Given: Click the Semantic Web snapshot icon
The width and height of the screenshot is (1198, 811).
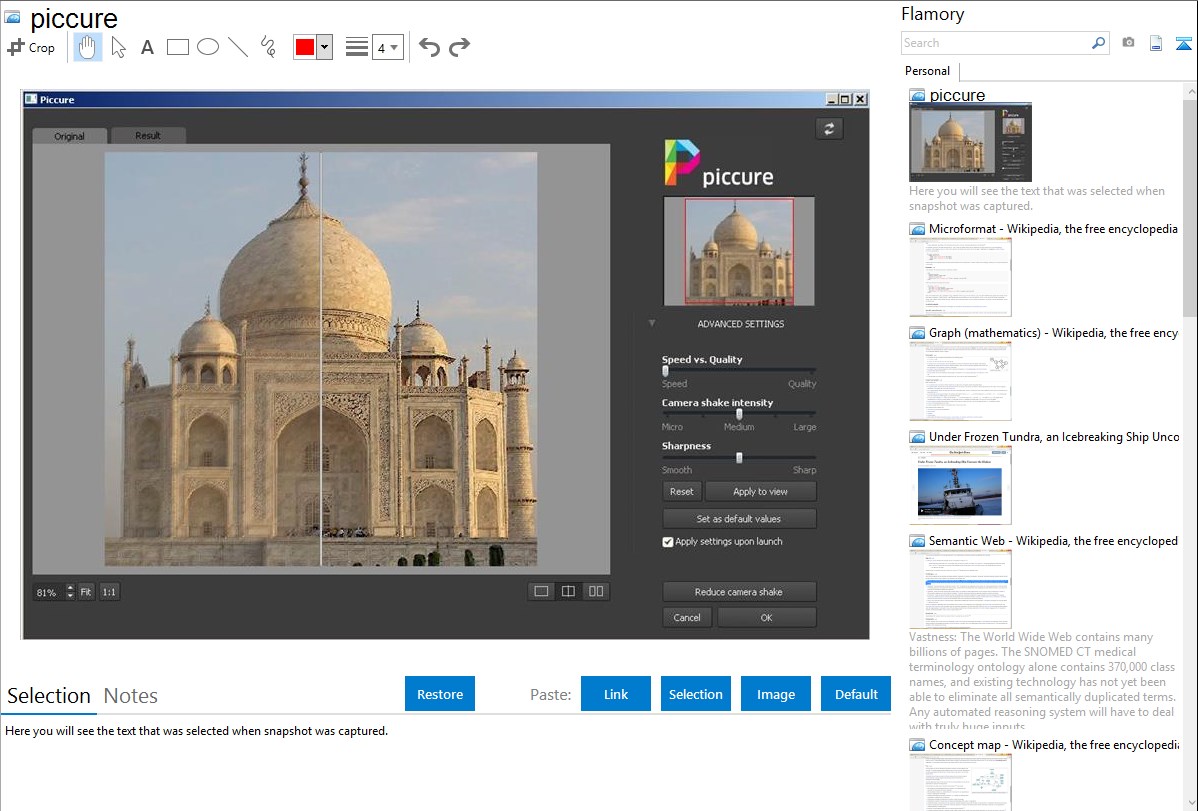Looking at the screenshot, I should coord(917,541).
